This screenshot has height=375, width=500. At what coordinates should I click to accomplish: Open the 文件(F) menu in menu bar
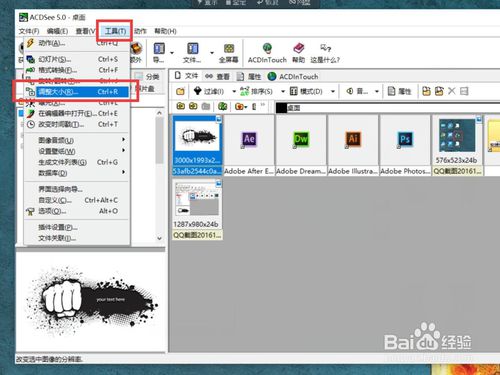[x=29, y=31]
